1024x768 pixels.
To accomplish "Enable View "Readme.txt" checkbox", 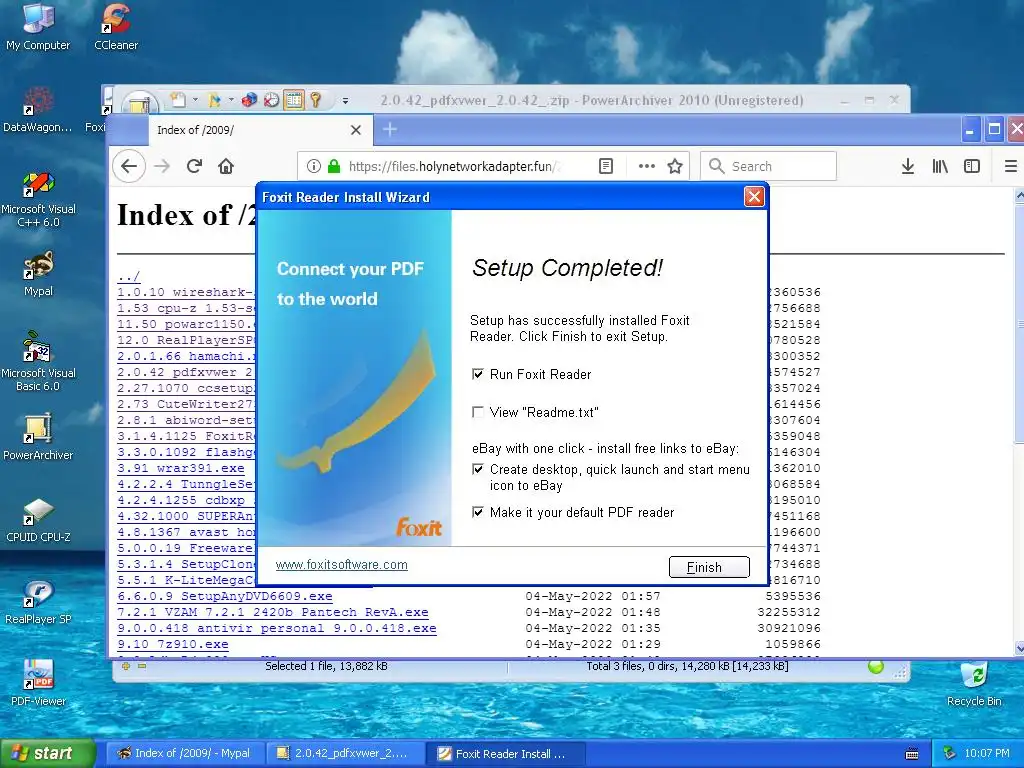I will tap(478, 412).
